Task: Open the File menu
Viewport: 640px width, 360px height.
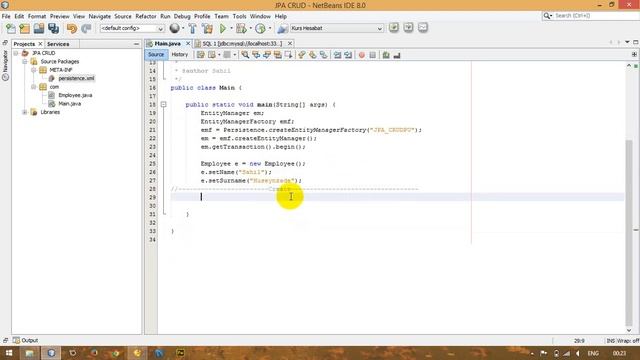Action: pos(6,16)
